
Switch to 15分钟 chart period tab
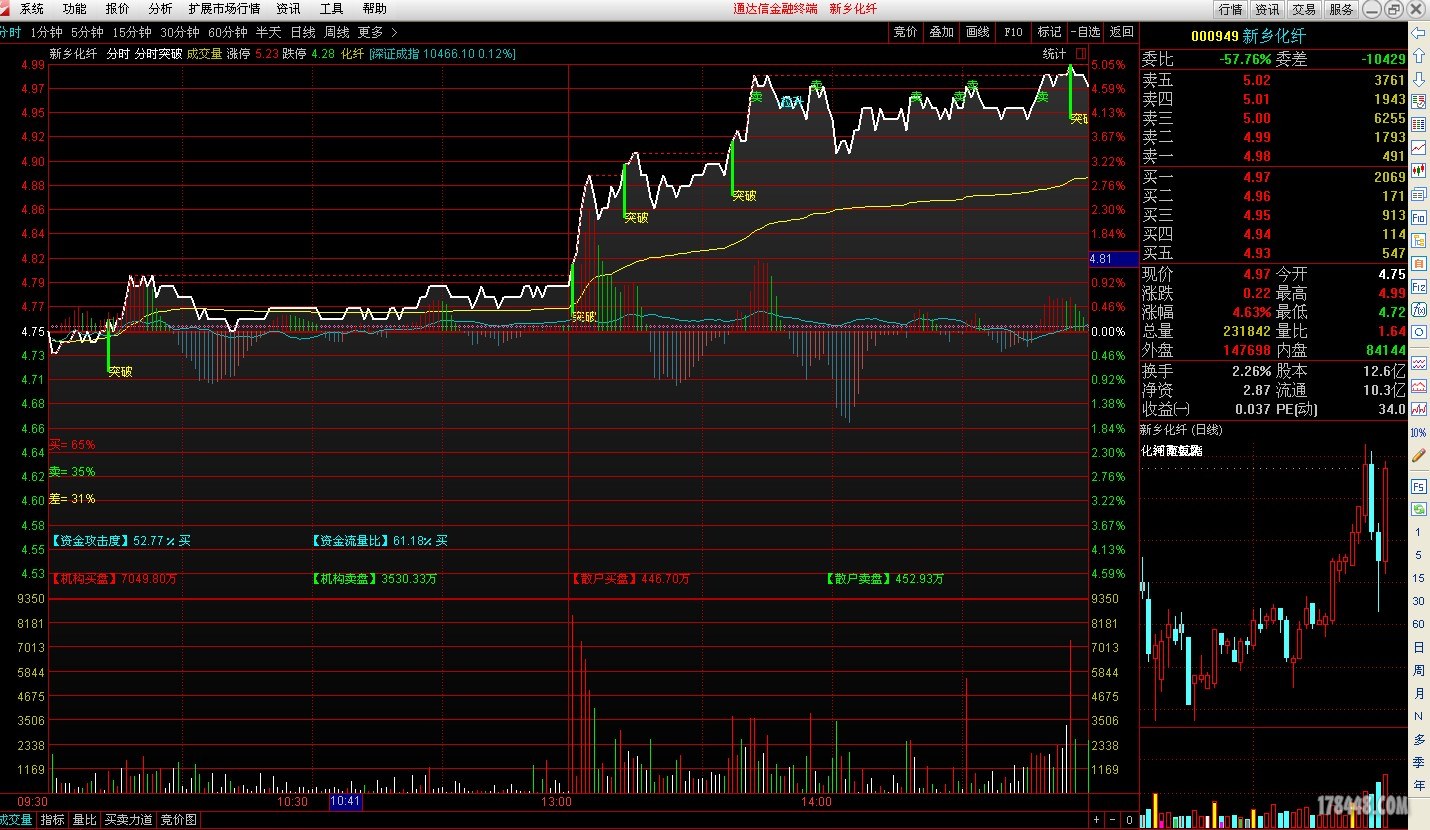click(x=132, y=32)
